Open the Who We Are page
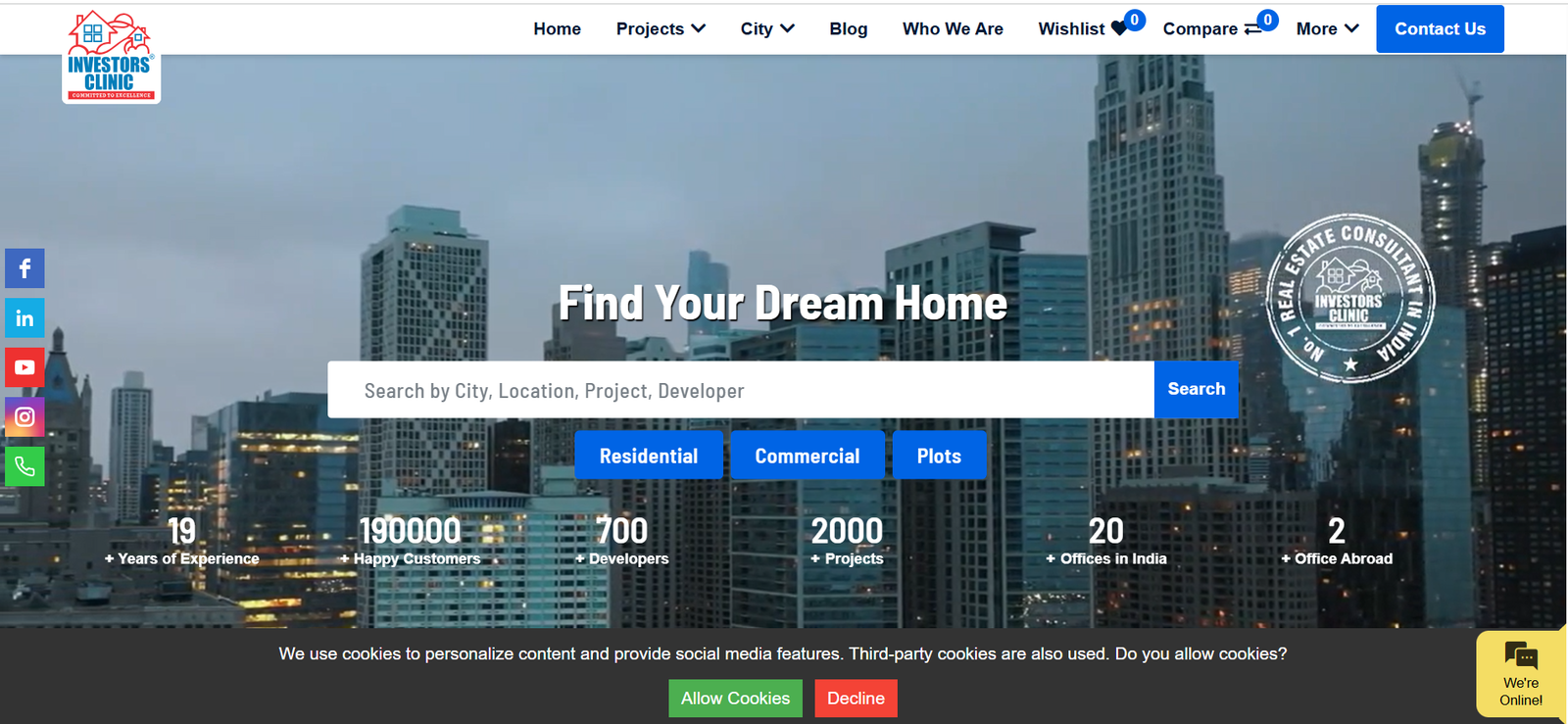1568x724 pixels. point(952,29)
